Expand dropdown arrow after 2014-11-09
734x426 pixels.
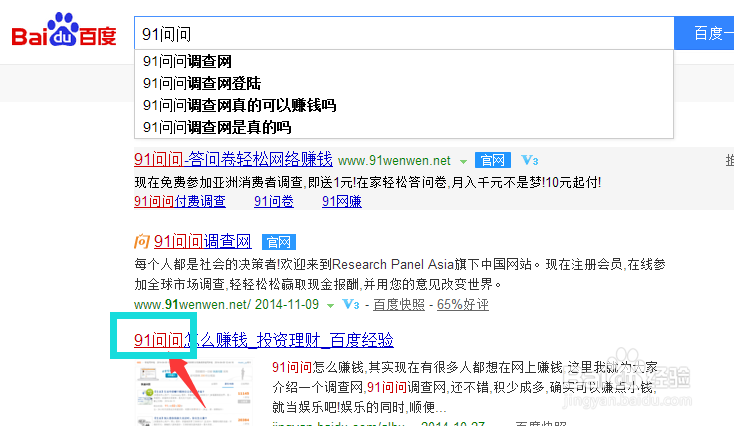tap(330, 306)
